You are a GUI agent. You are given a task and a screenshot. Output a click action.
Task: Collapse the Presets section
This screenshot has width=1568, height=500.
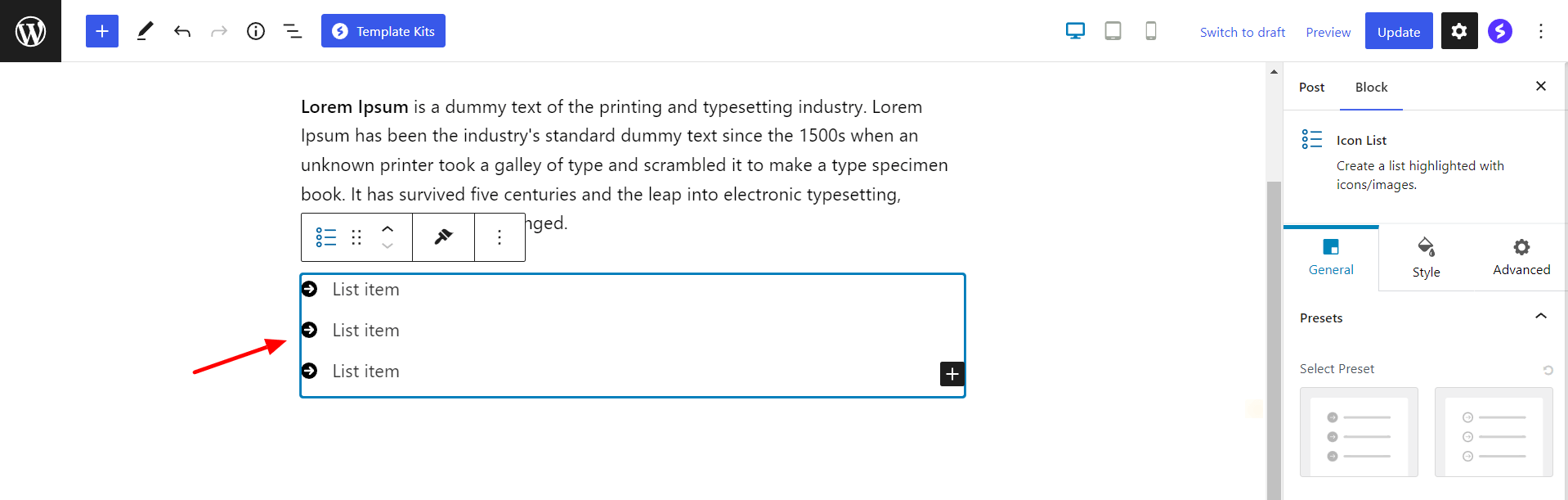(1541, 317)
